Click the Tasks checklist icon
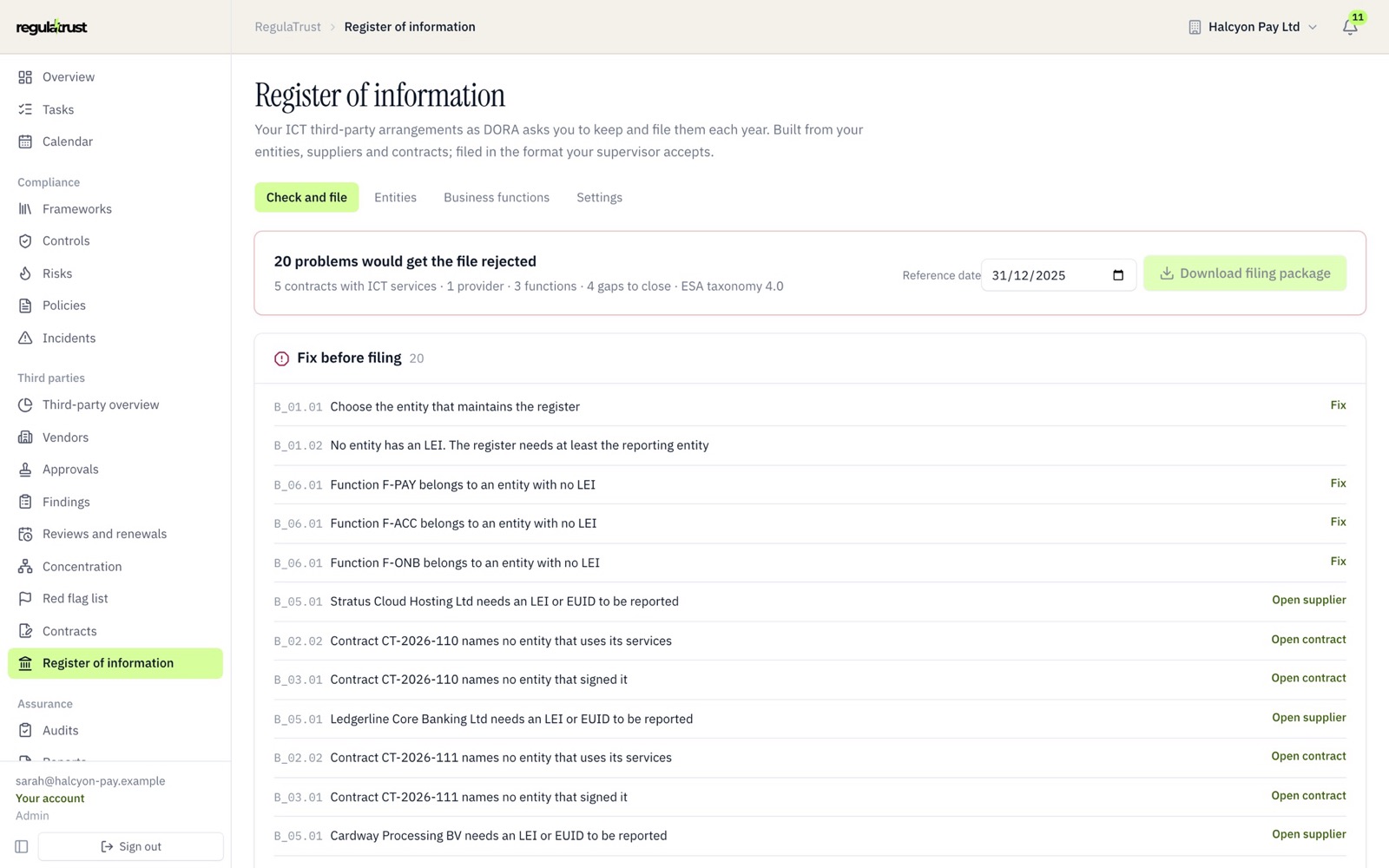1389x868 pixels. tap(25, 109)
